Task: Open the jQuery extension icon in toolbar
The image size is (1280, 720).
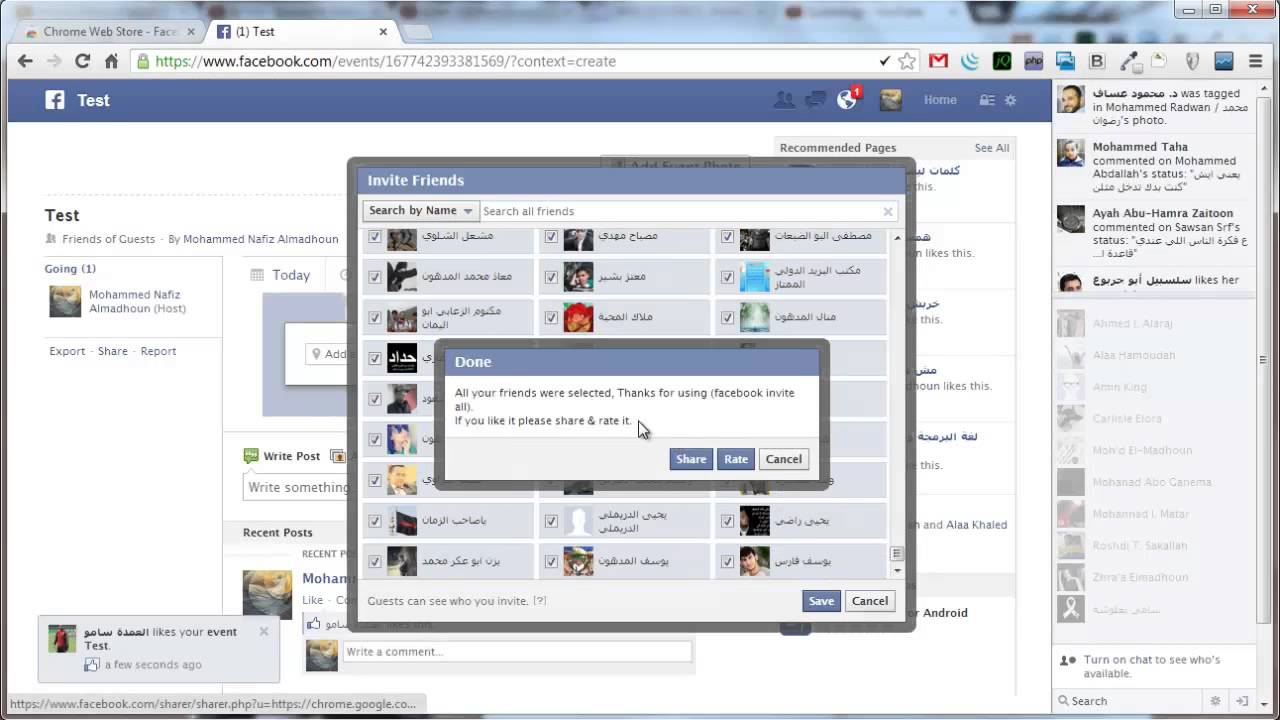Action: pyautogui.click(x=1001, y=61)
